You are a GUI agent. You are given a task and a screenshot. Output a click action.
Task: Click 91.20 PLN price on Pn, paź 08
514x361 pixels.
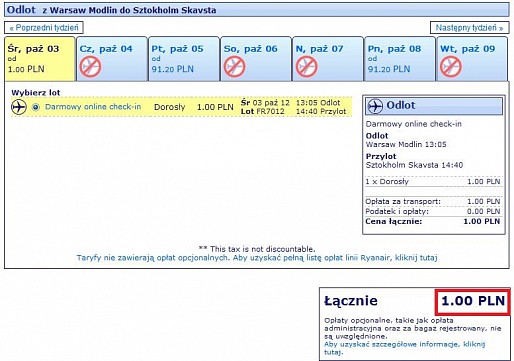389,69
